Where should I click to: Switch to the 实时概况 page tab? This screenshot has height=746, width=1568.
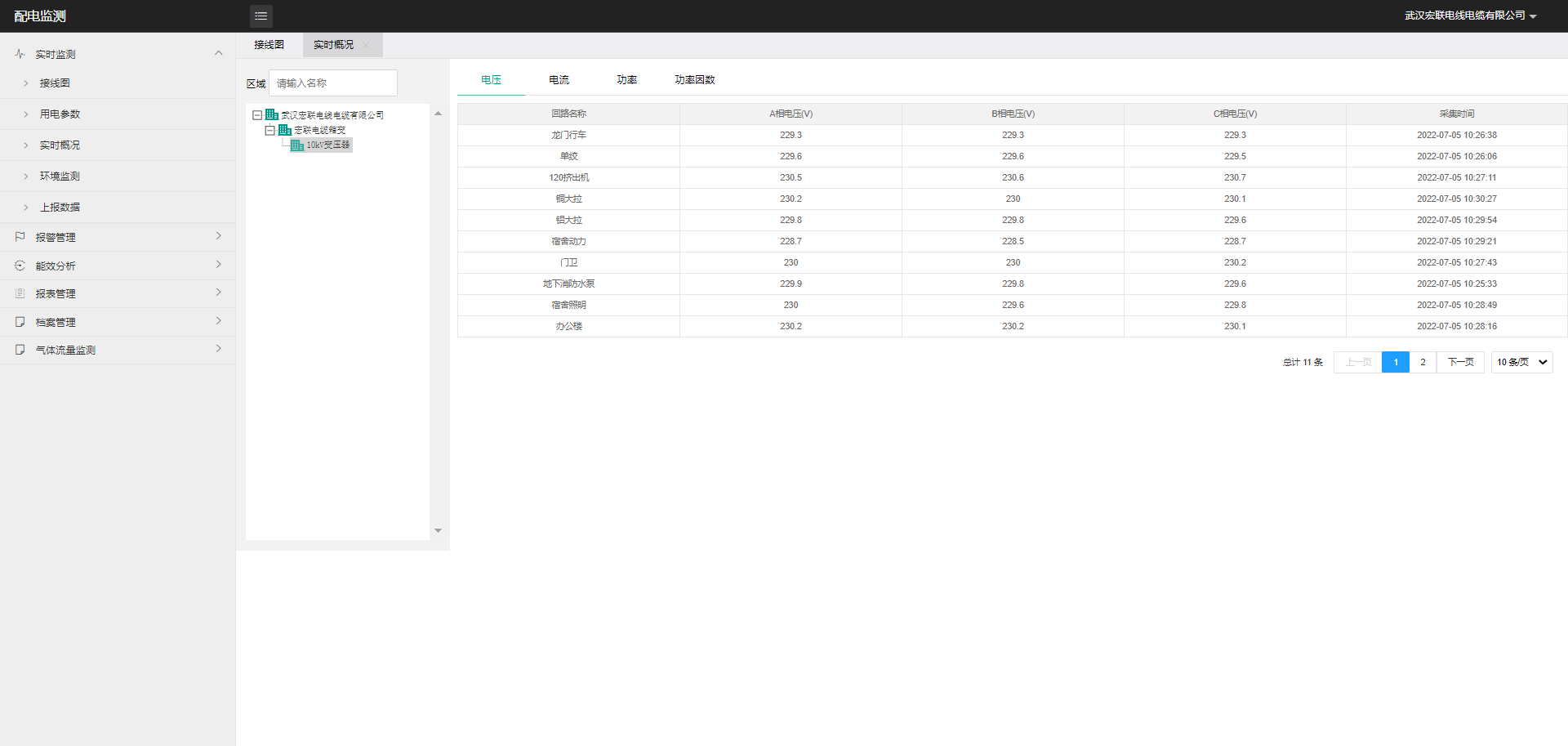click(x=333, y=45)
